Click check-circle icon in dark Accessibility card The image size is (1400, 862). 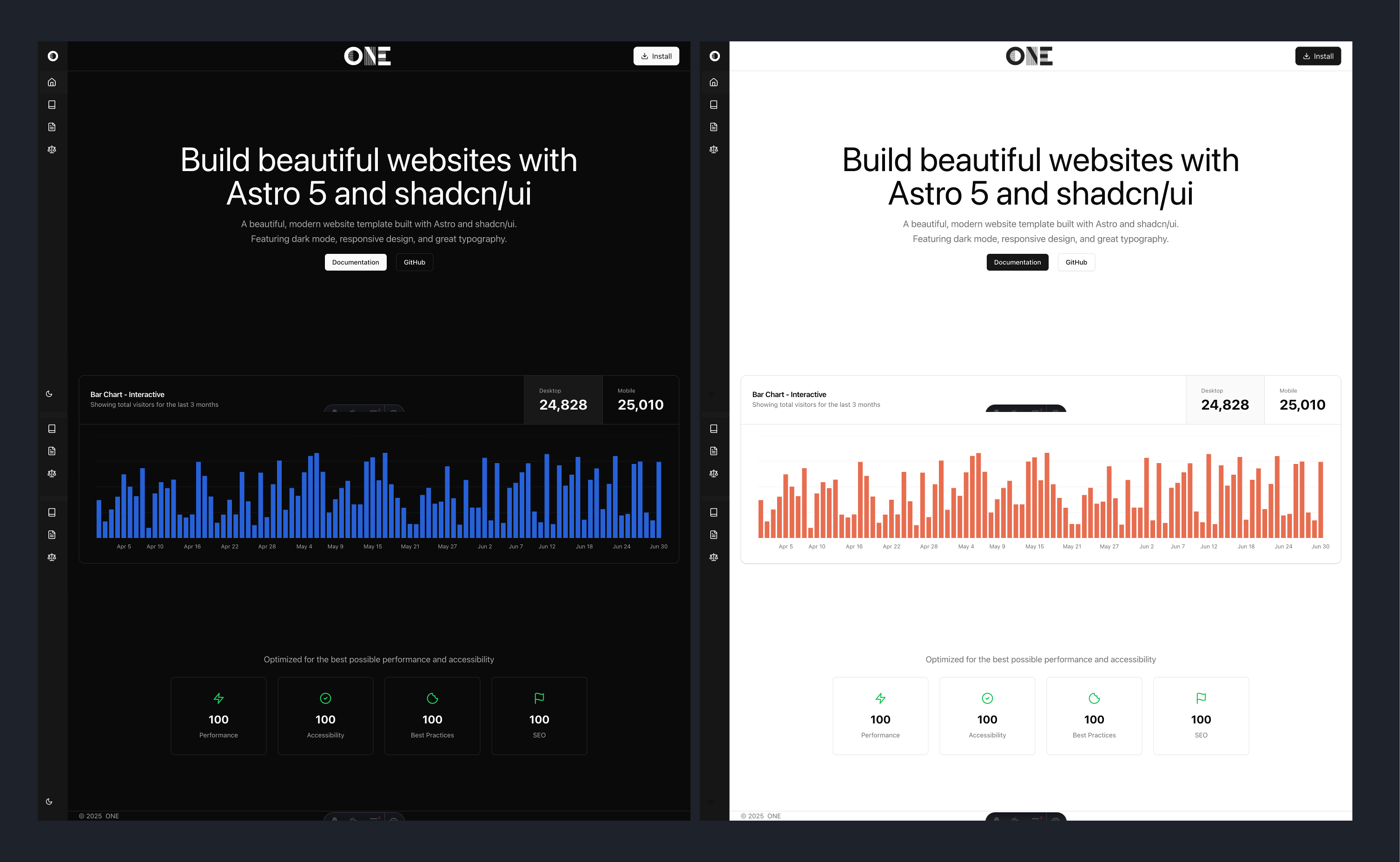(x=325, y=698)
